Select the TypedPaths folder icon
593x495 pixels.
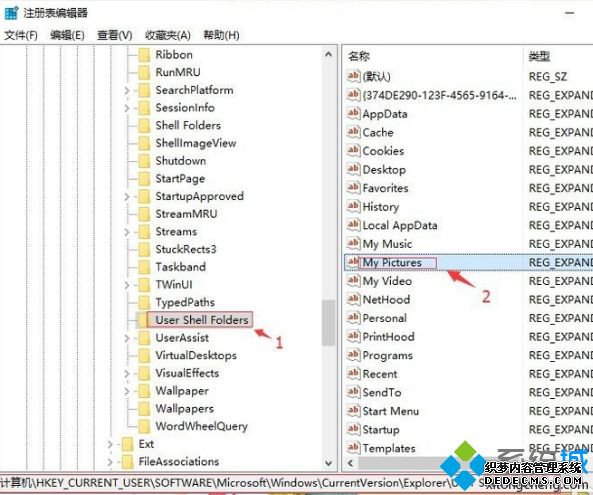click(x=144, y=303)
